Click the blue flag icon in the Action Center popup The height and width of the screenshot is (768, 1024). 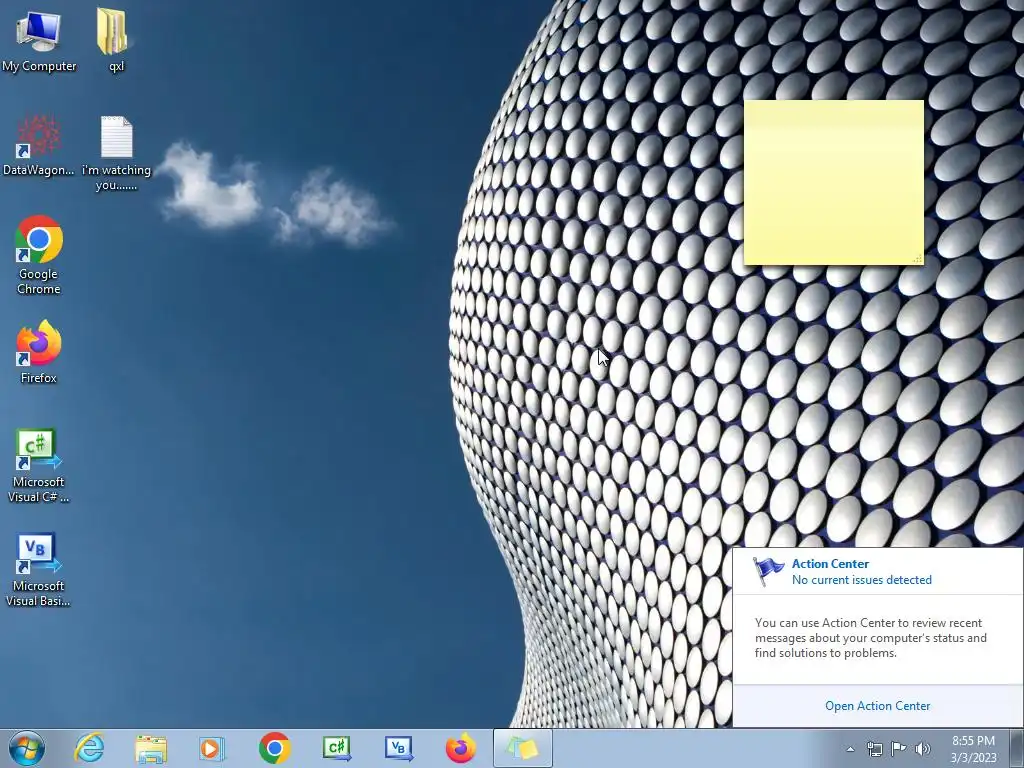click(x=768, y=571)
